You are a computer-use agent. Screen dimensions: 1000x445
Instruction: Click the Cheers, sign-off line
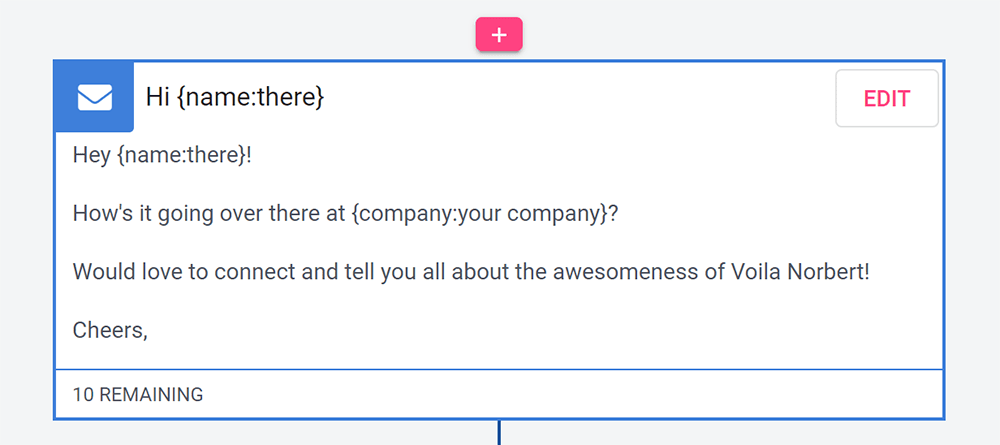(110, 330)
